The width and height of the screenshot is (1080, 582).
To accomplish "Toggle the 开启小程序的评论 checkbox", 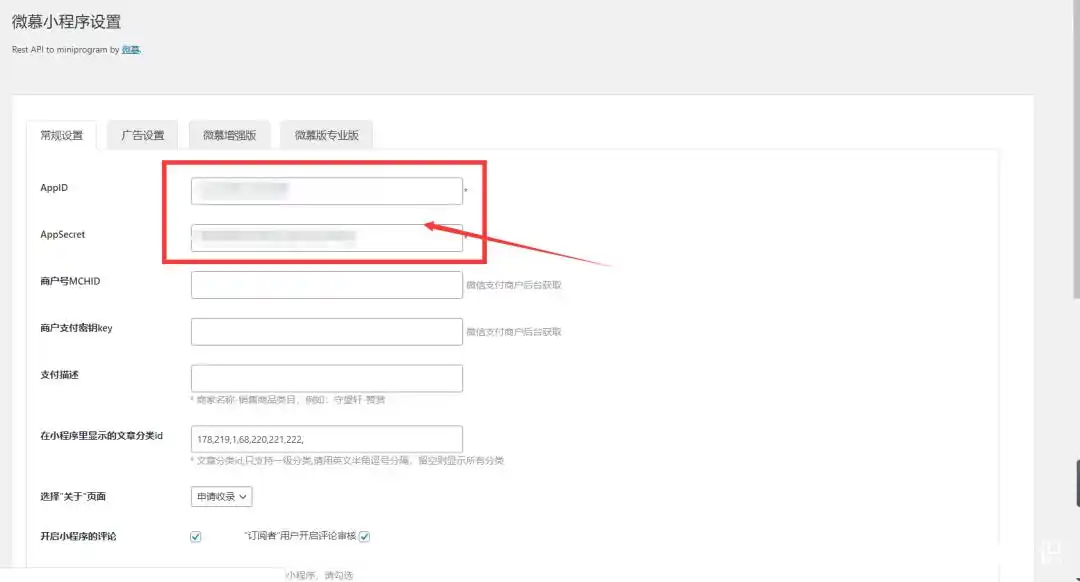I will 196,537.
